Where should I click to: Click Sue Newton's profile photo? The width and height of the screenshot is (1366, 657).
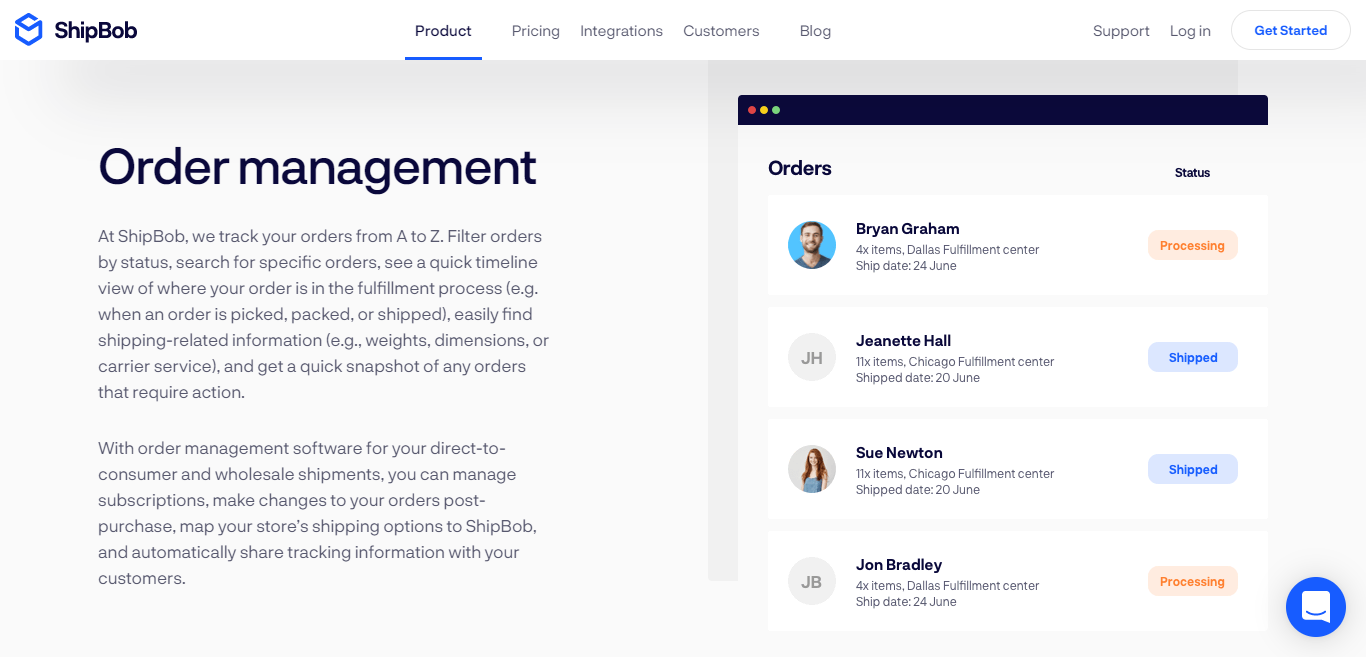click(812, 469)
